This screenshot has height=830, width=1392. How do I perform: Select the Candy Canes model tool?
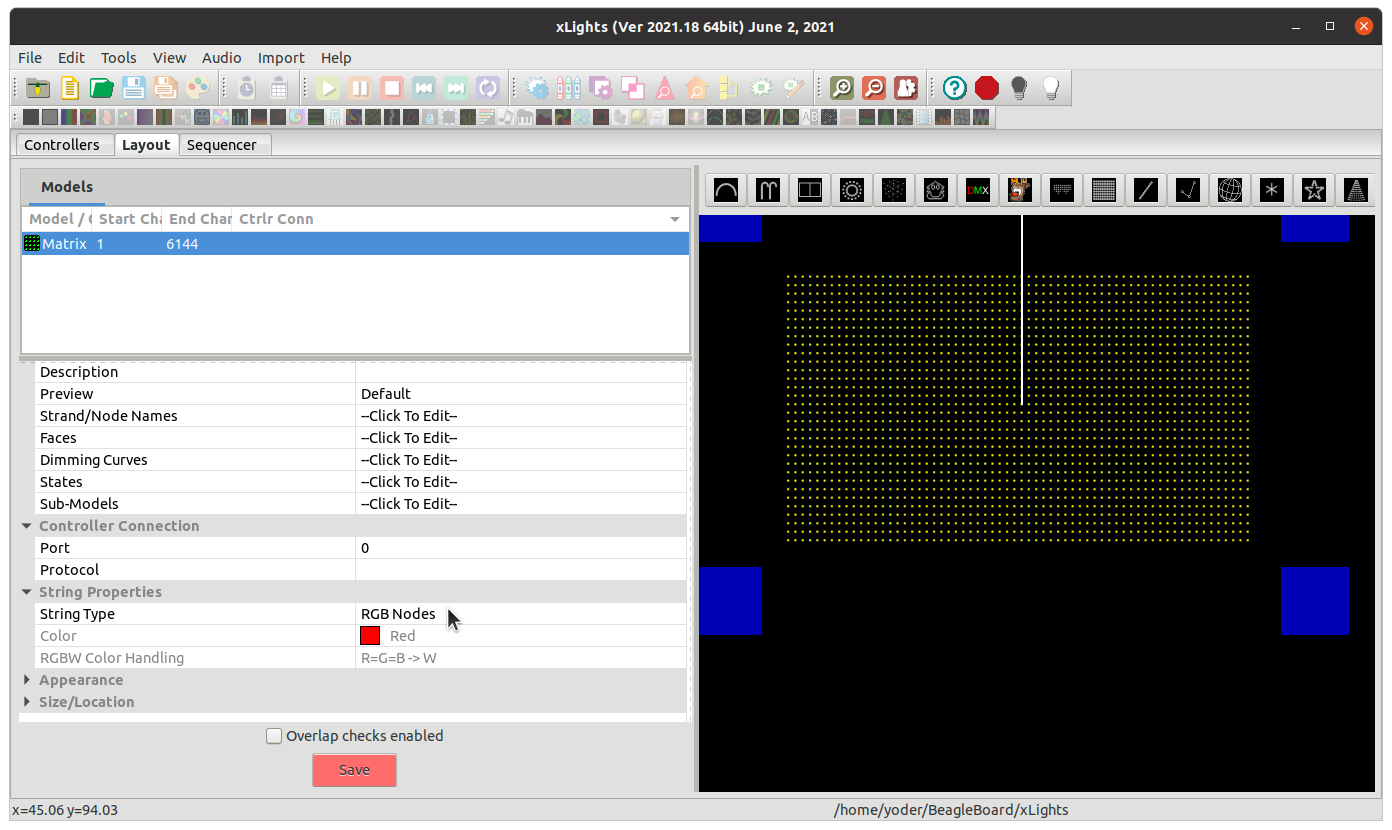768,190
